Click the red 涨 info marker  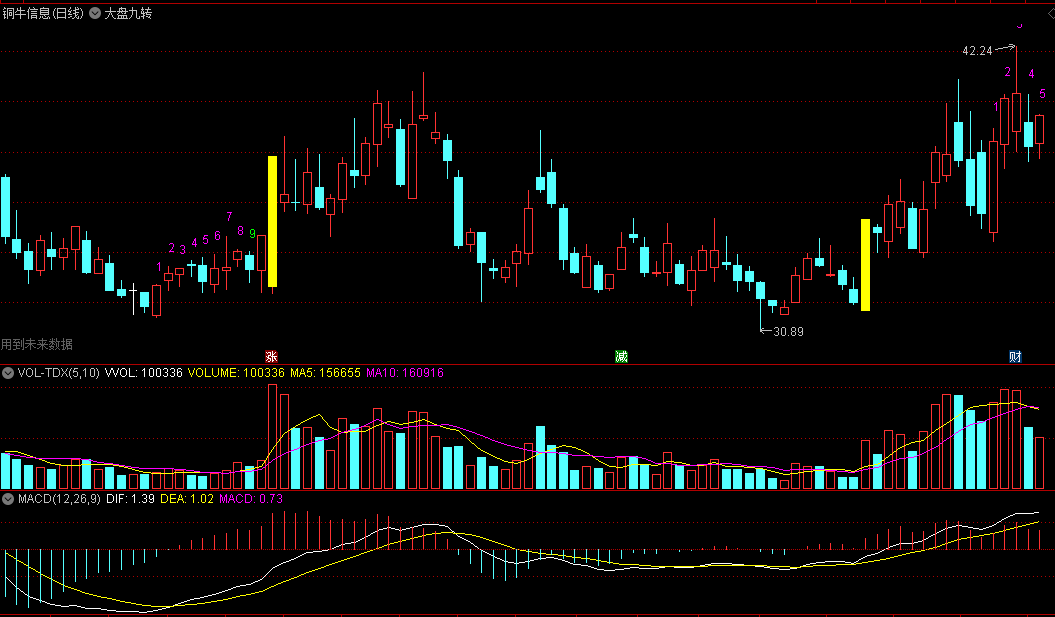[x=271, y=357]
